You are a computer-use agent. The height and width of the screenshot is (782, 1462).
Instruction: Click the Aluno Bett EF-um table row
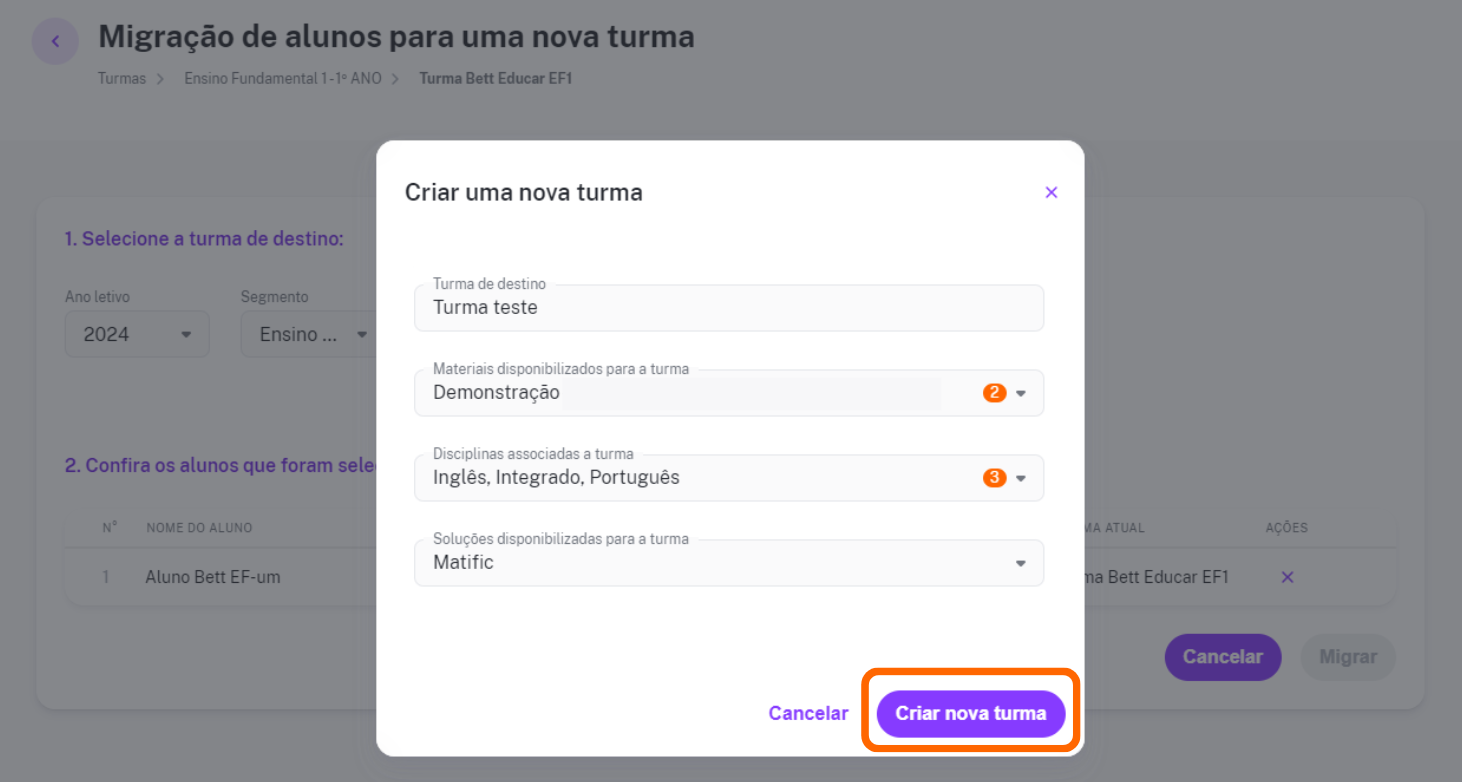coord(730,577)
